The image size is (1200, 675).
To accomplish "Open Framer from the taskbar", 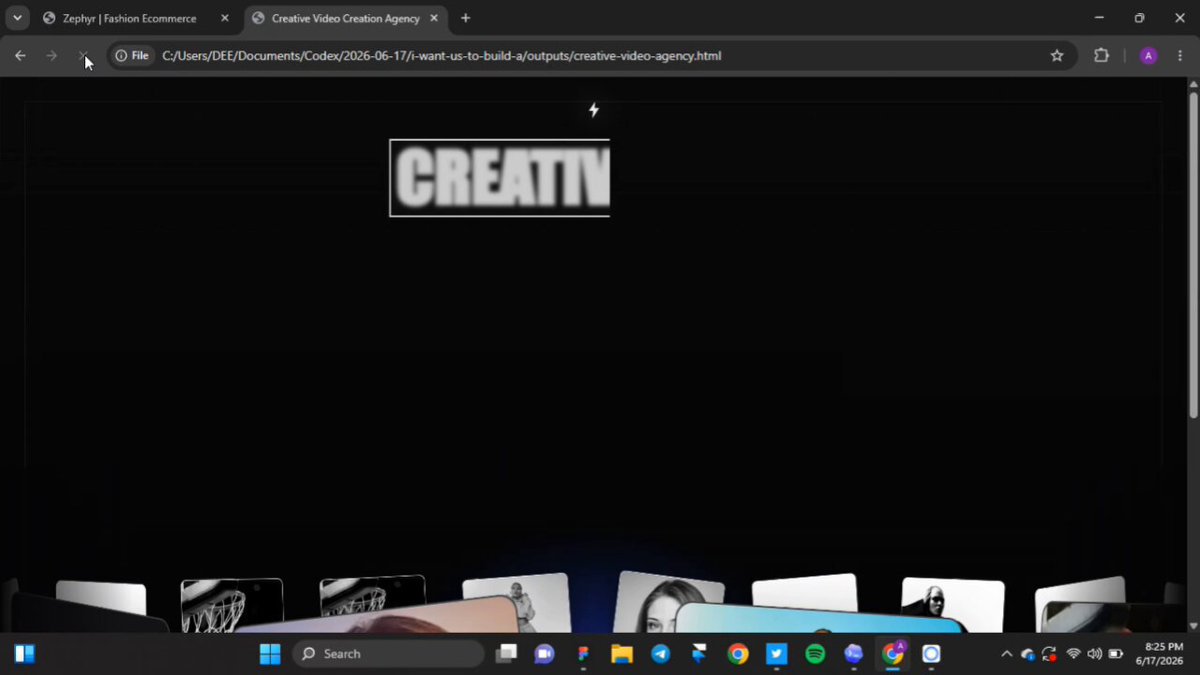I will point(699,654).
